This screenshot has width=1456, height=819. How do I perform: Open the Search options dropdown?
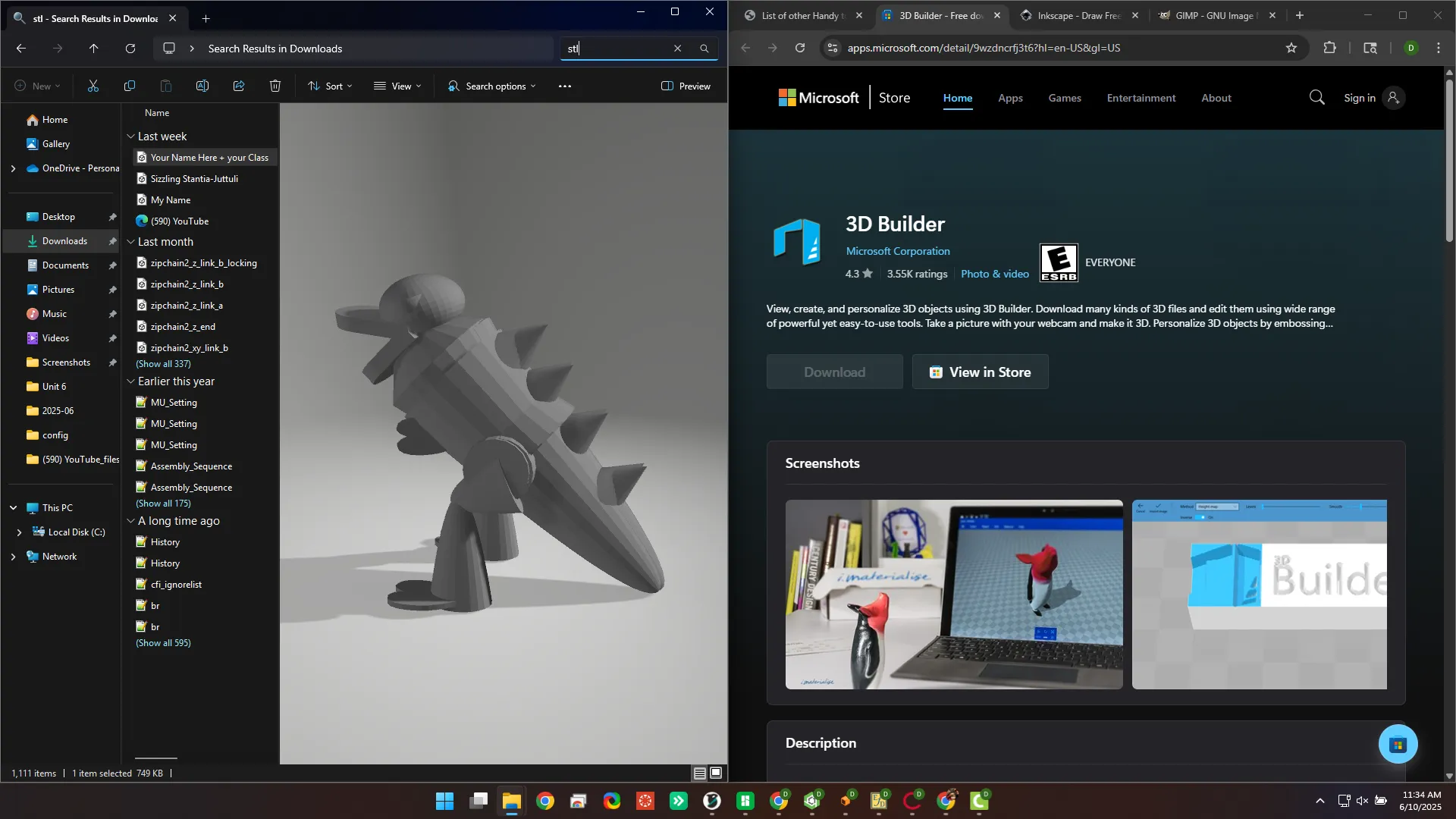click(x=491, y=86)
